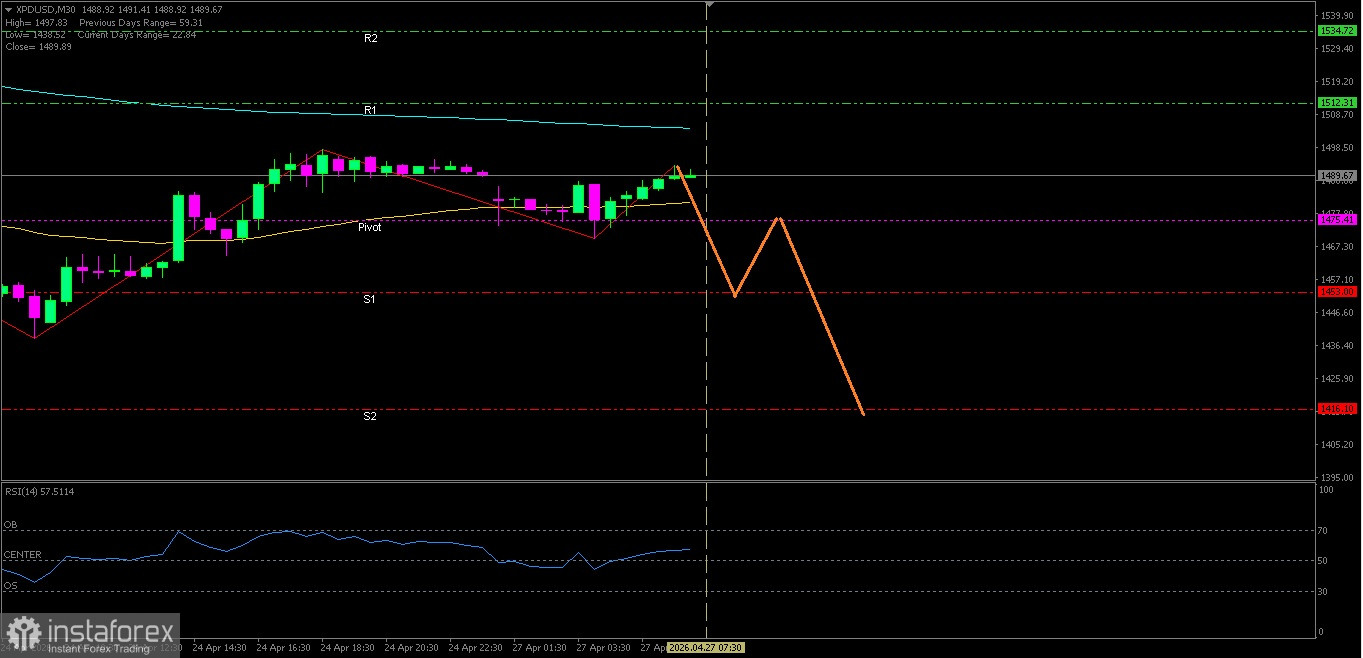This screenshot has height=658, width=1363.
Task: Select the RSI(14) indicator label
Action: (x=39, y=491)
